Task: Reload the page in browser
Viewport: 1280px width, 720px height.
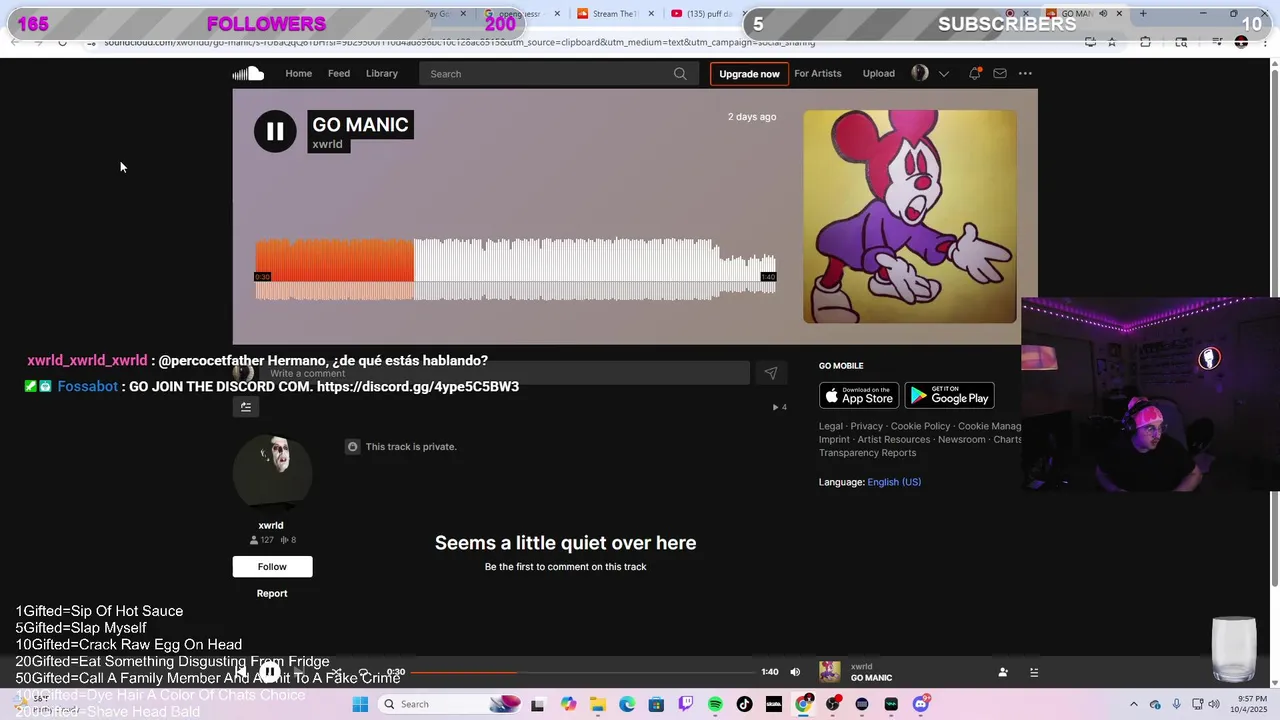Action: 62,42
